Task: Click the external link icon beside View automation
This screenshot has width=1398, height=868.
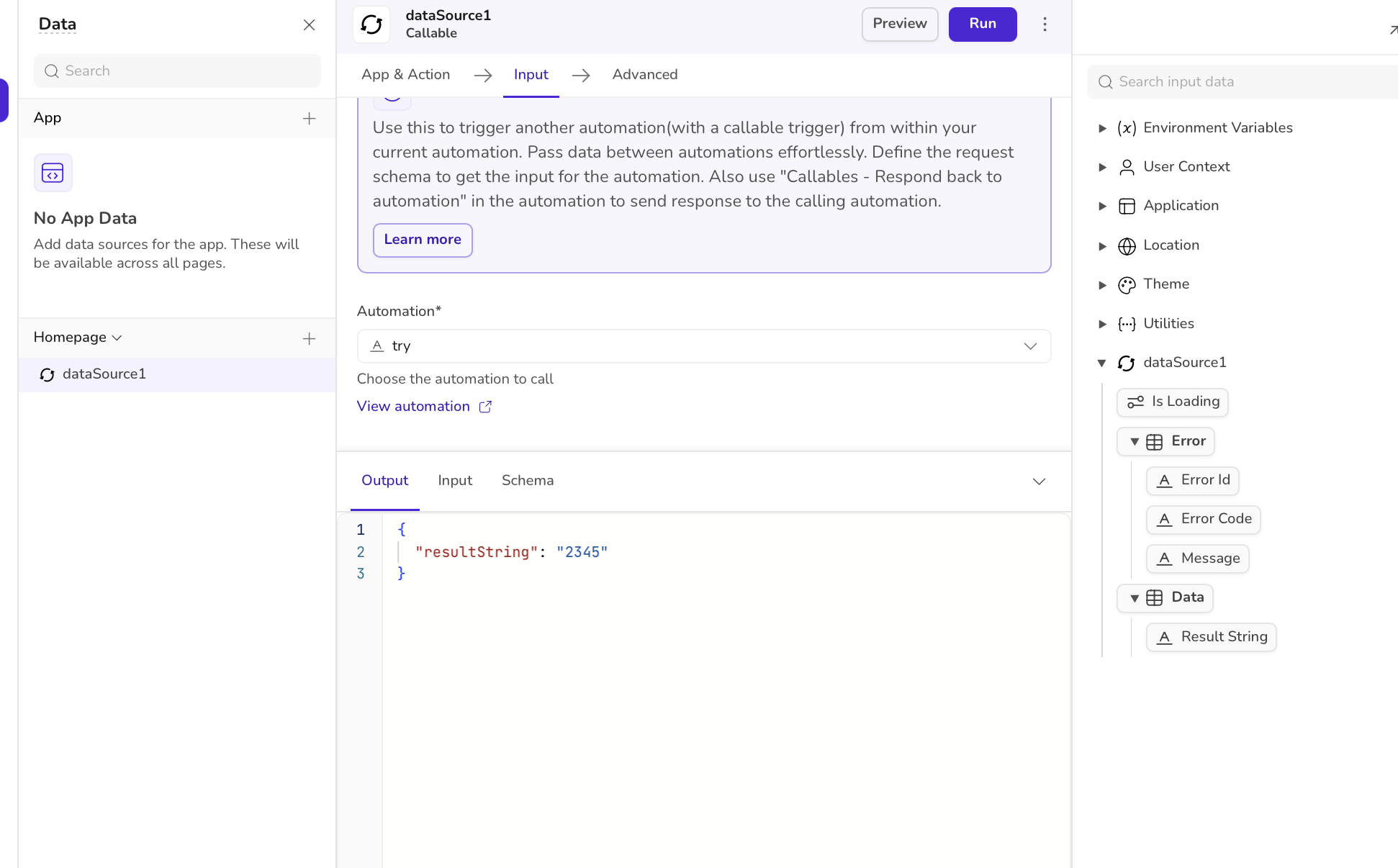Action: coord(485,407)
